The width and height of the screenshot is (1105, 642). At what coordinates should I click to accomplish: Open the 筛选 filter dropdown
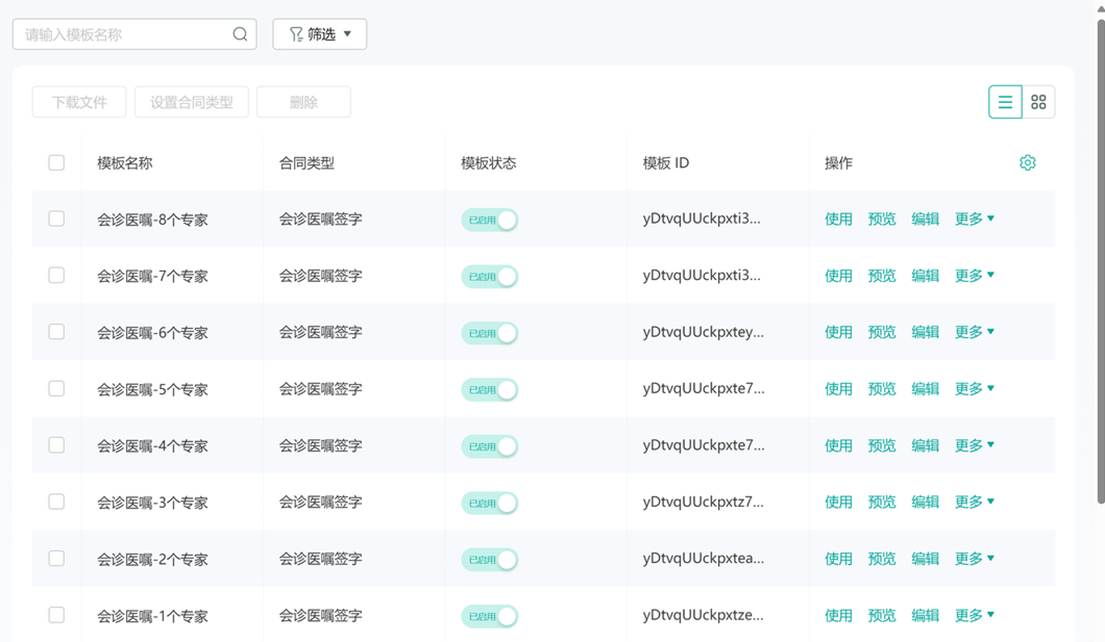pyautogui.click(x=320, y=34)
